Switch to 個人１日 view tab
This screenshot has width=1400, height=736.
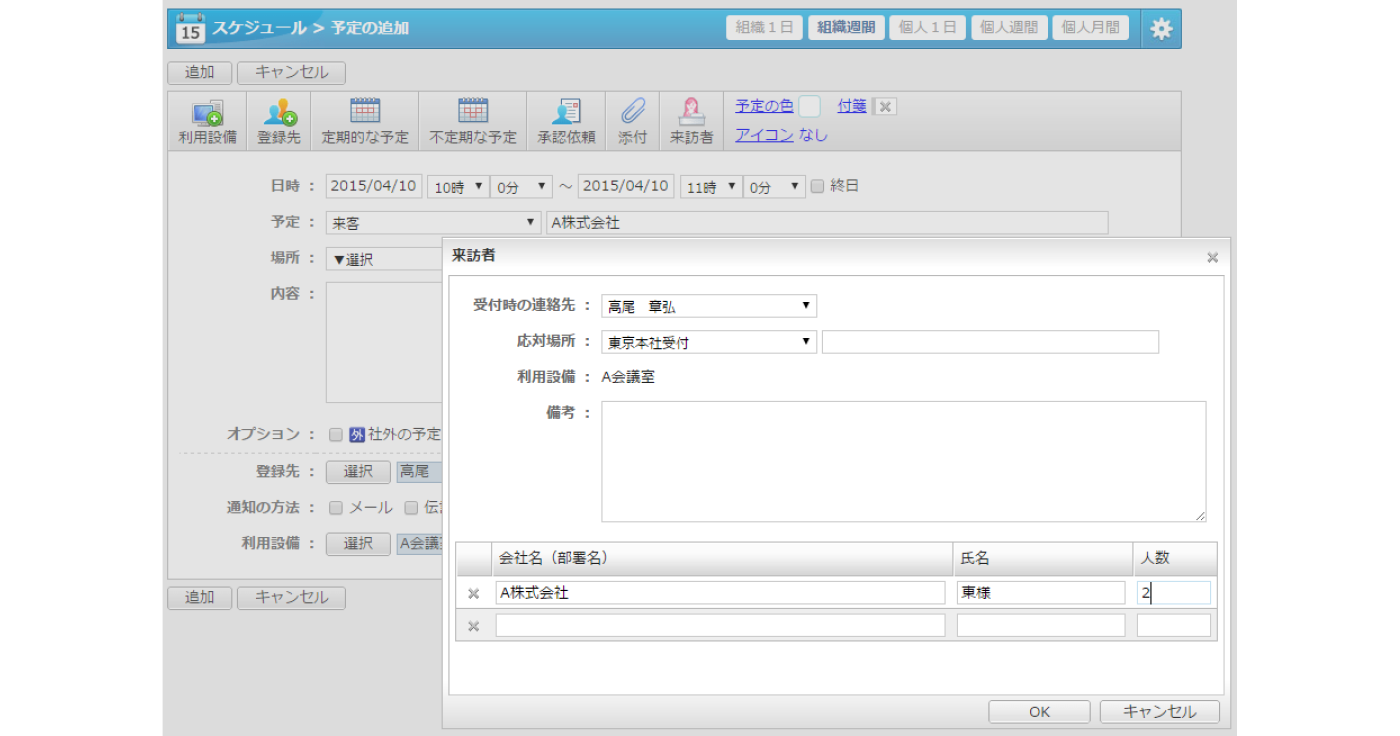coord(928,28)
